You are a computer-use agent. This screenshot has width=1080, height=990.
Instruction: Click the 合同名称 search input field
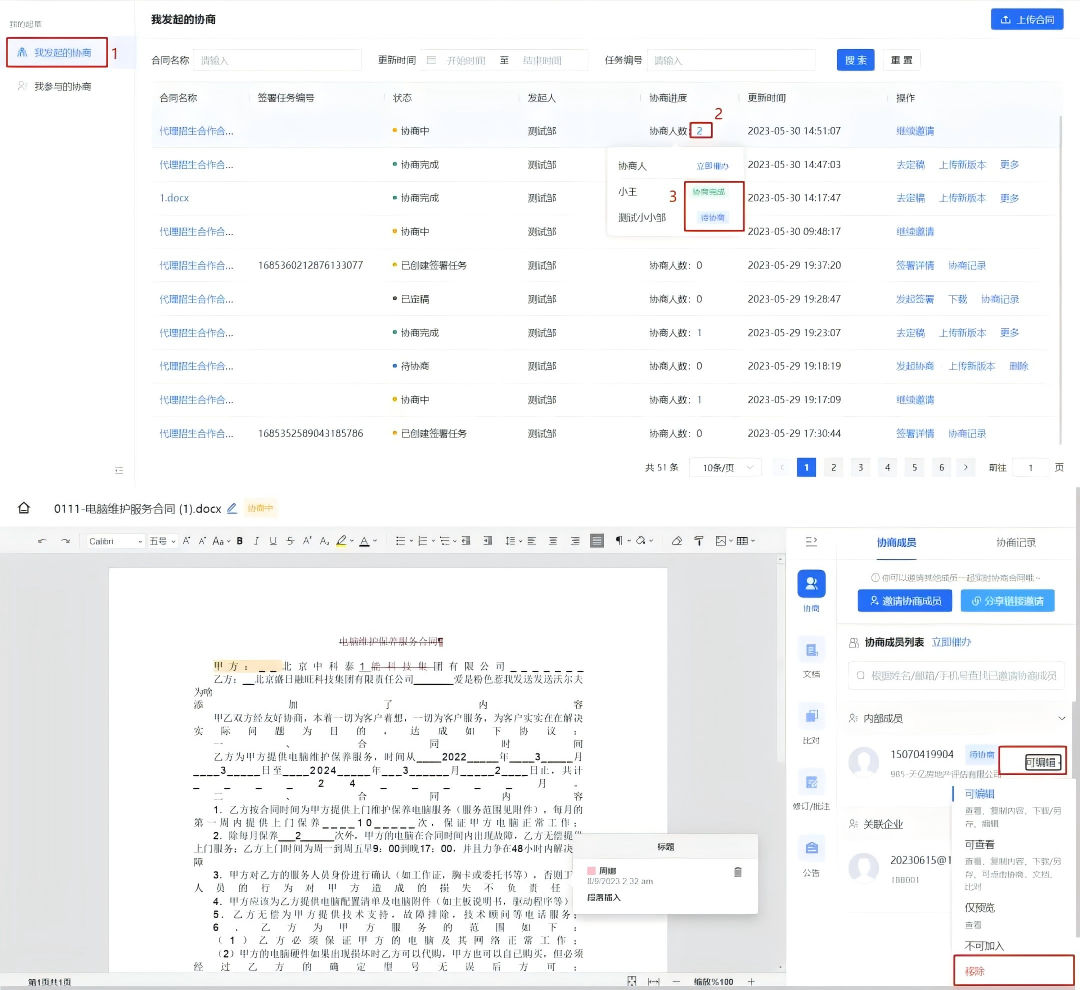pyautogui.click(x=277, y=60)
